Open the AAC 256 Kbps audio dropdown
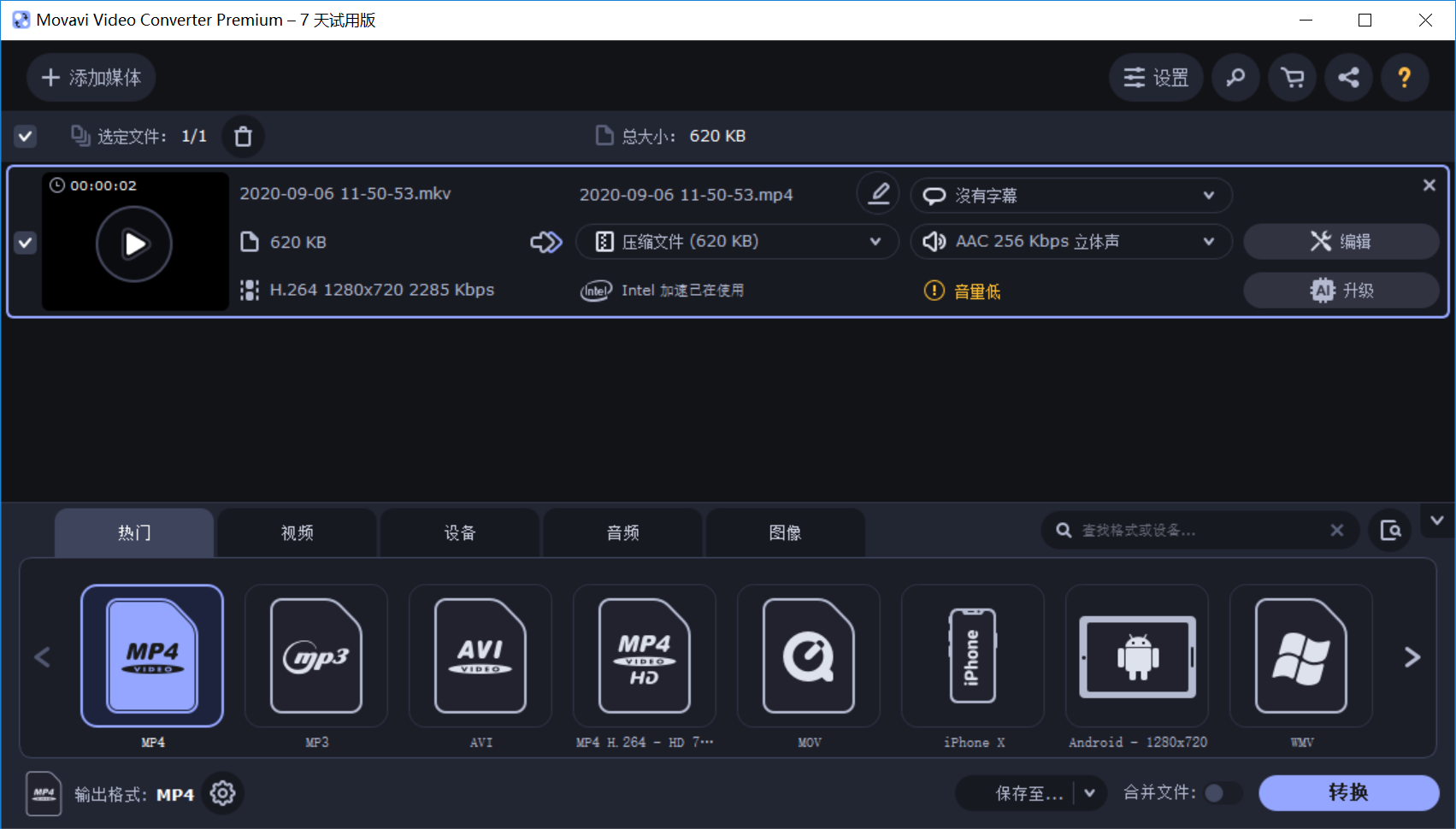1456x829 pixels. click(1071, 242)
